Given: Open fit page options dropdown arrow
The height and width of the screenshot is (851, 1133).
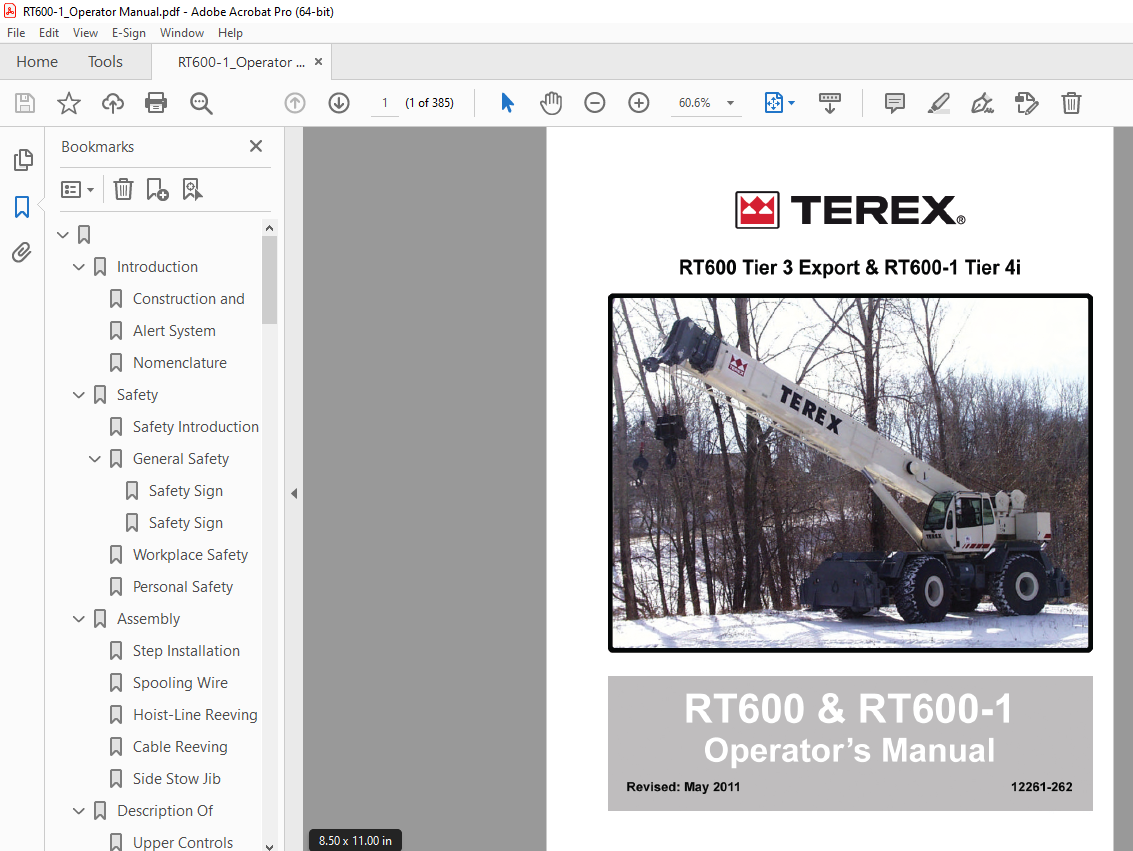Looking at the screenshot, I should tap(791, 103).
